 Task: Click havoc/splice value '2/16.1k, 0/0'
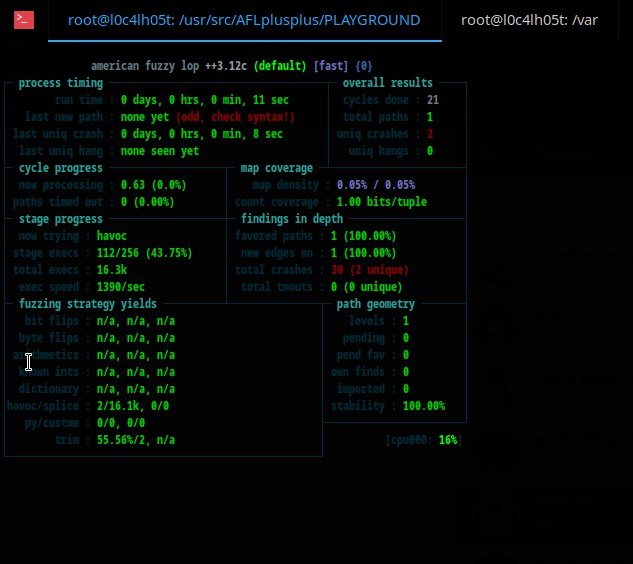132,406
